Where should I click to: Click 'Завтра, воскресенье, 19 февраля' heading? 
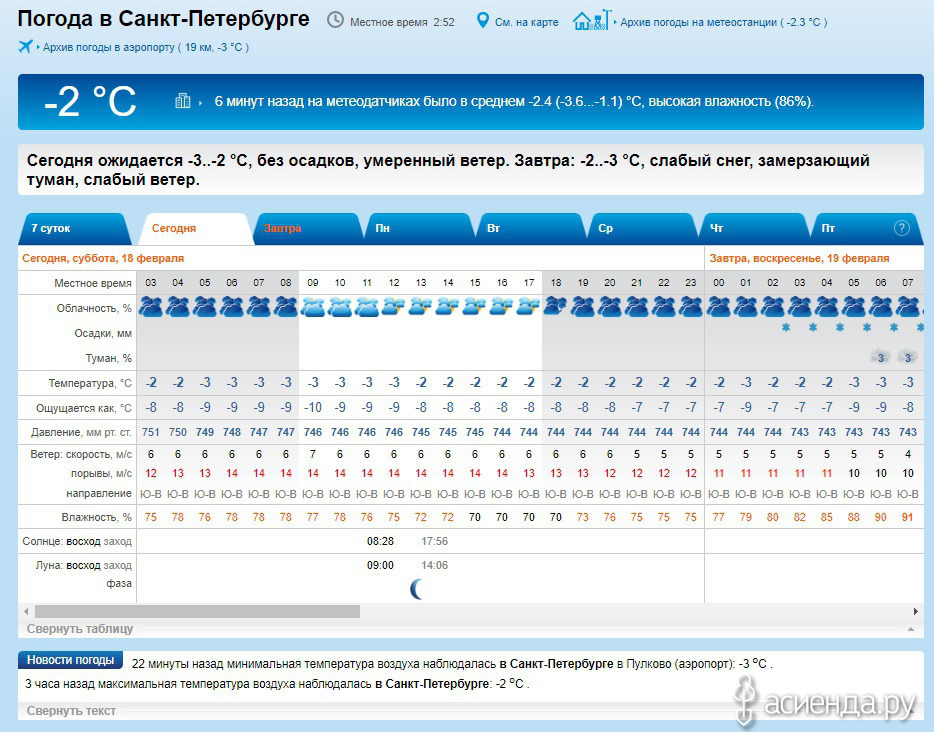tap(799, 258)
